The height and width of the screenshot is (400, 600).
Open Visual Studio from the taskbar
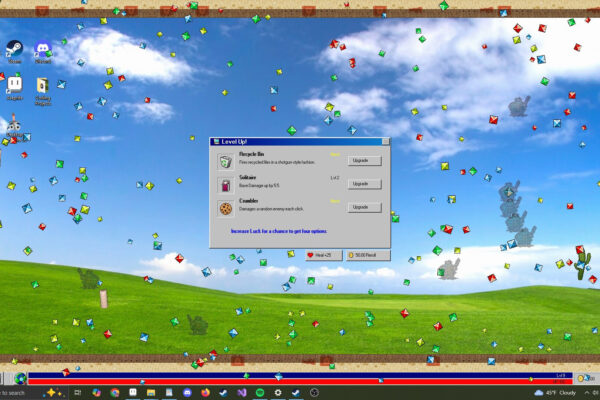point(241,392)
